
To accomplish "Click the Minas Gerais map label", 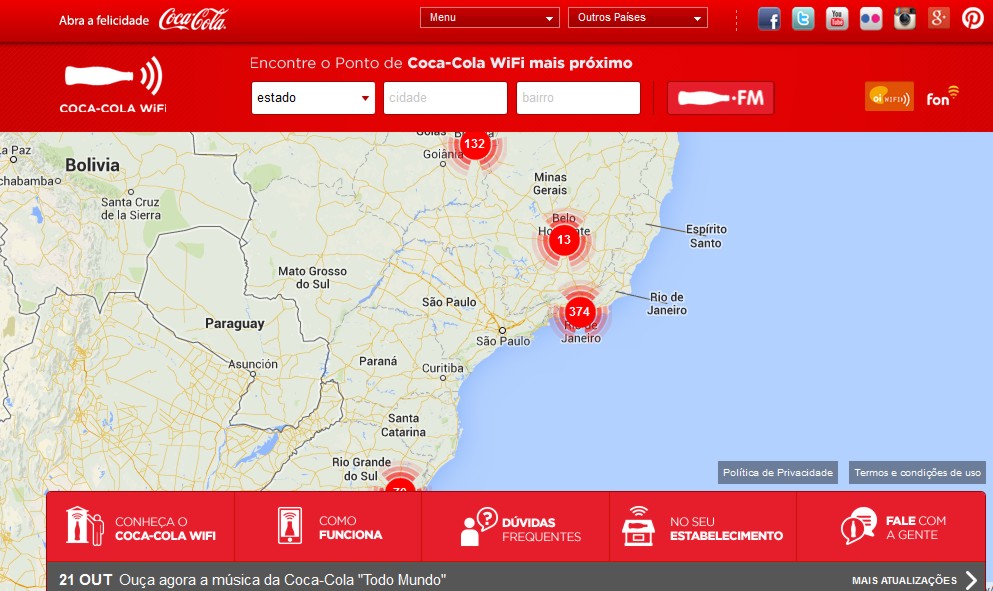I will pyautogui.click(x=550, y=184).
